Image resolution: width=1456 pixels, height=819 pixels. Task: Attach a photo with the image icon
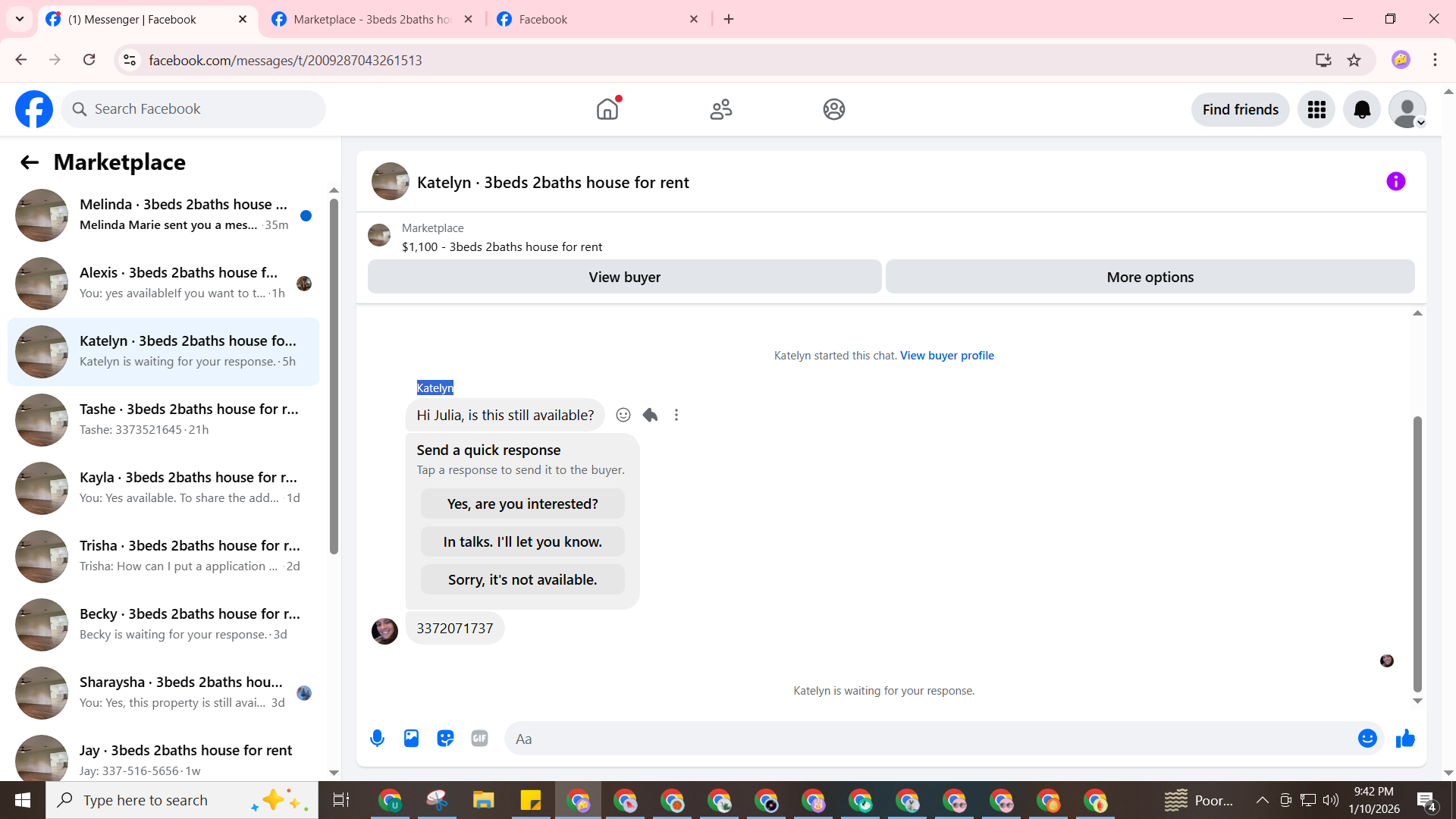(411, 738)
